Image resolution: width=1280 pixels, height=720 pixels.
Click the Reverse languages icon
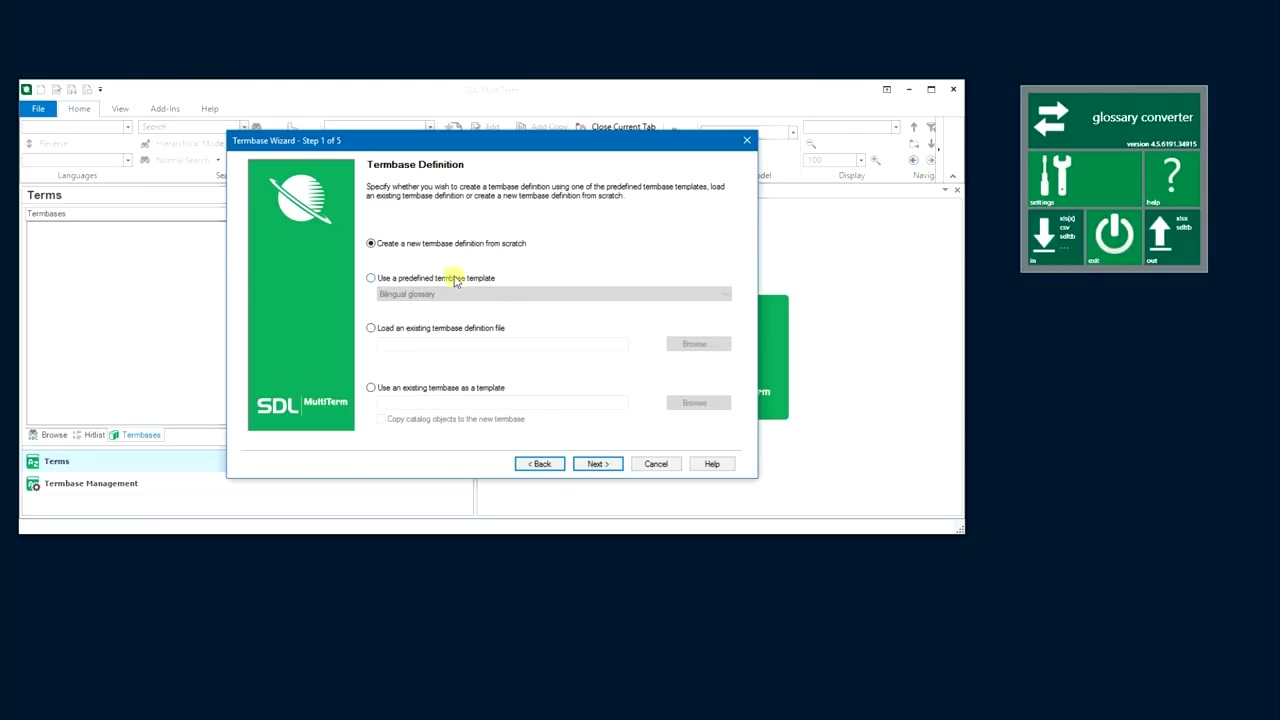[31, 144]
